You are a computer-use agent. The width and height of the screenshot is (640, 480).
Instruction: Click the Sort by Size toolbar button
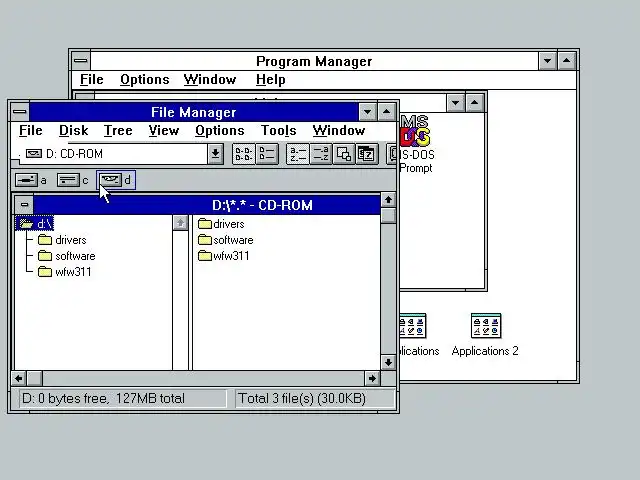(x=344, y=154)
